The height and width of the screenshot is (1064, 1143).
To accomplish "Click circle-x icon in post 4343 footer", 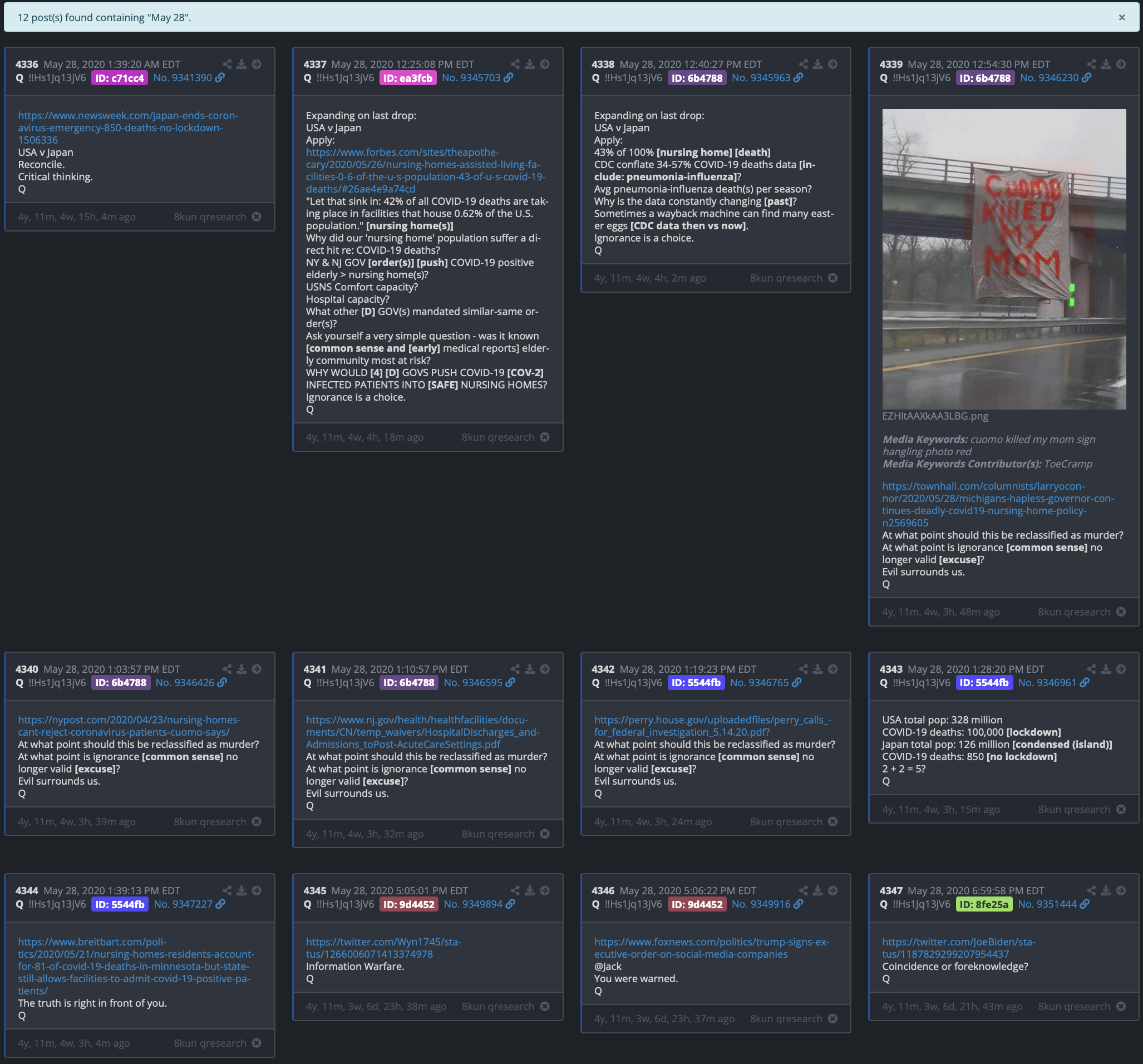I will tap(1121, 809).
